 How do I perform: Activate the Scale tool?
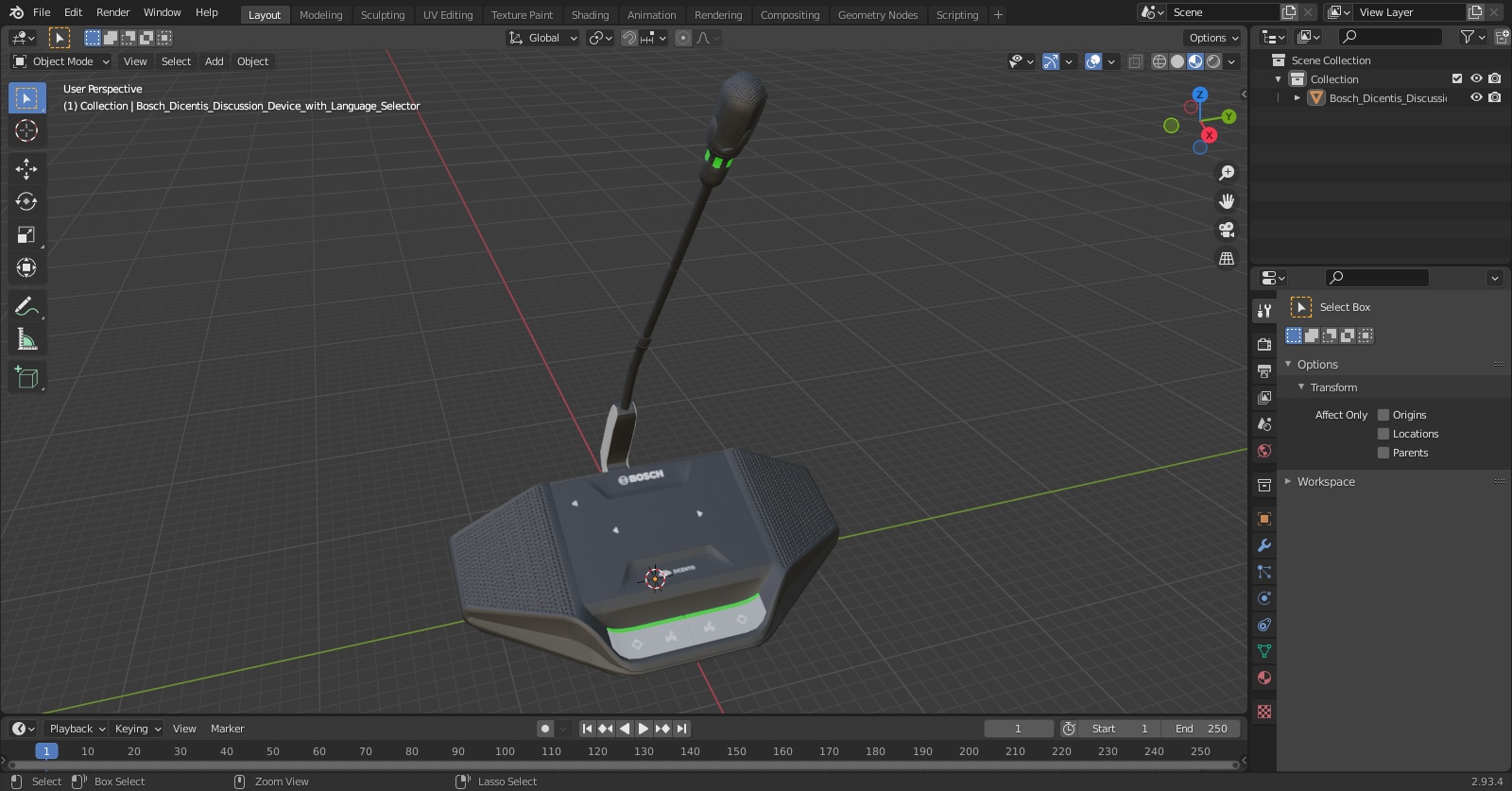26,234
